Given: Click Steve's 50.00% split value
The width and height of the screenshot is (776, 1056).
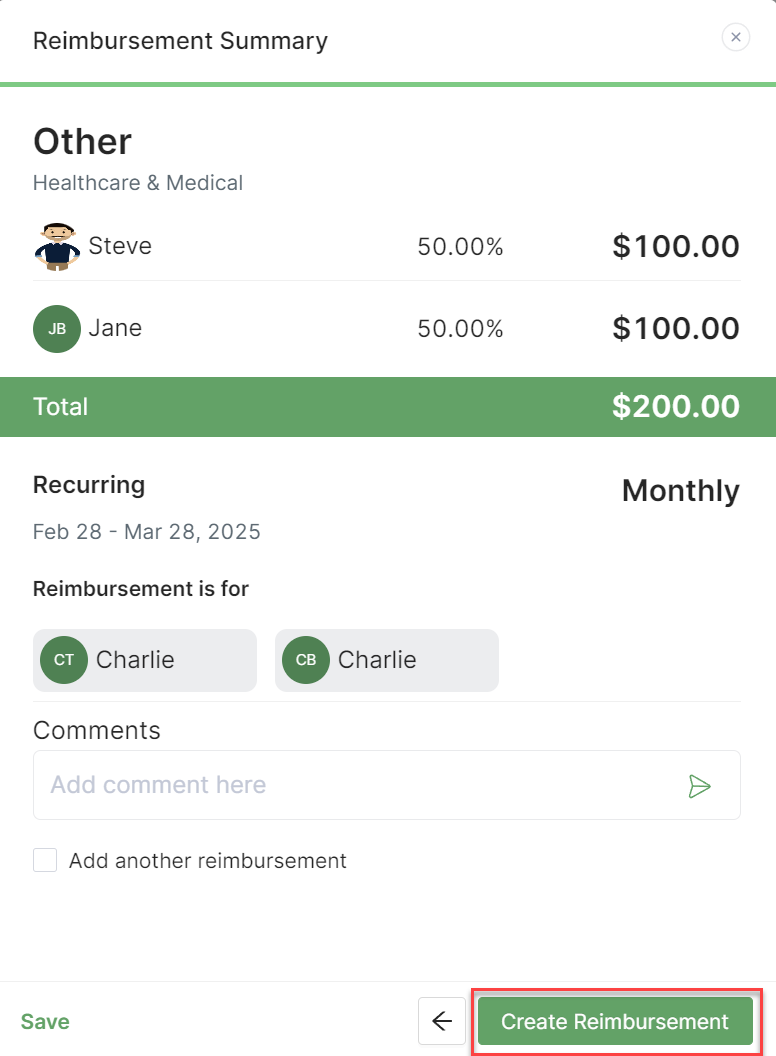Looking at the screenshot, I should point(460,247).
